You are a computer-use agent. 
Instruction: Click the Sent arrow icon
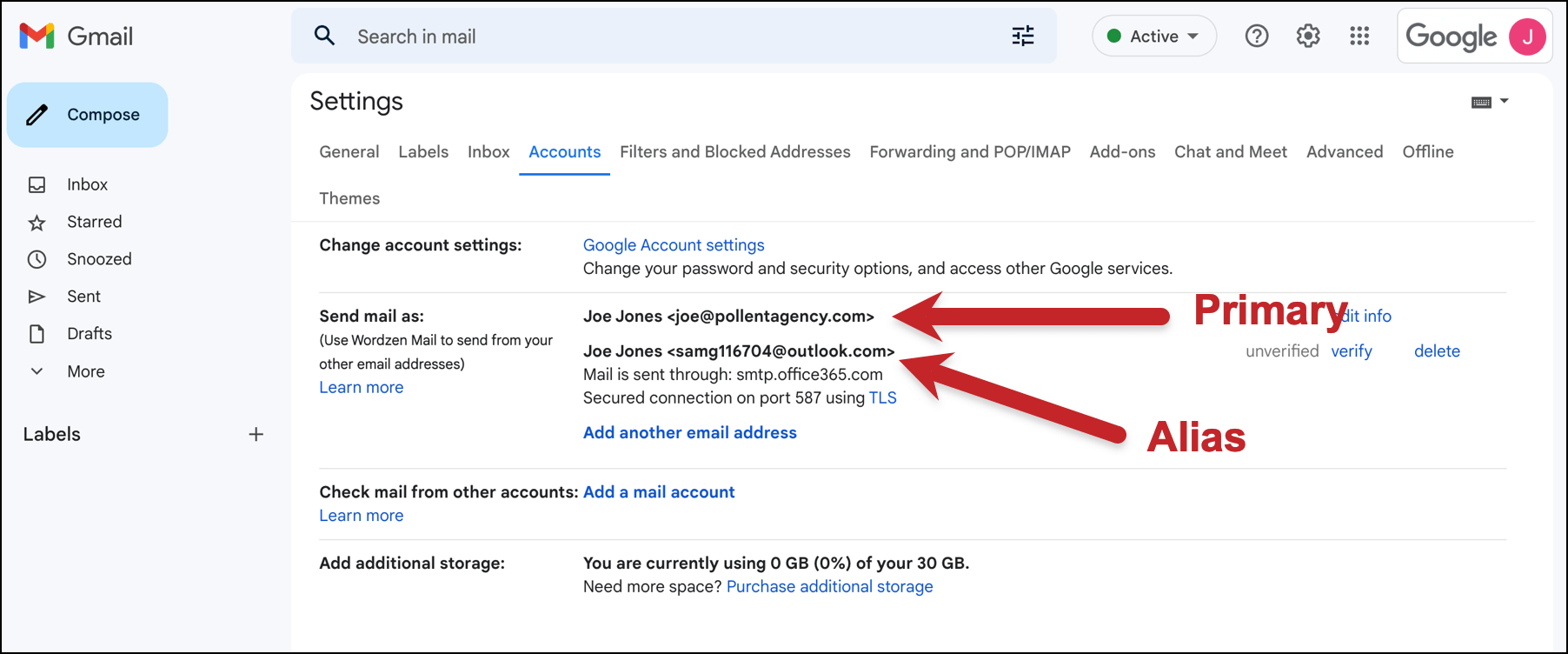tap(37, 297)
